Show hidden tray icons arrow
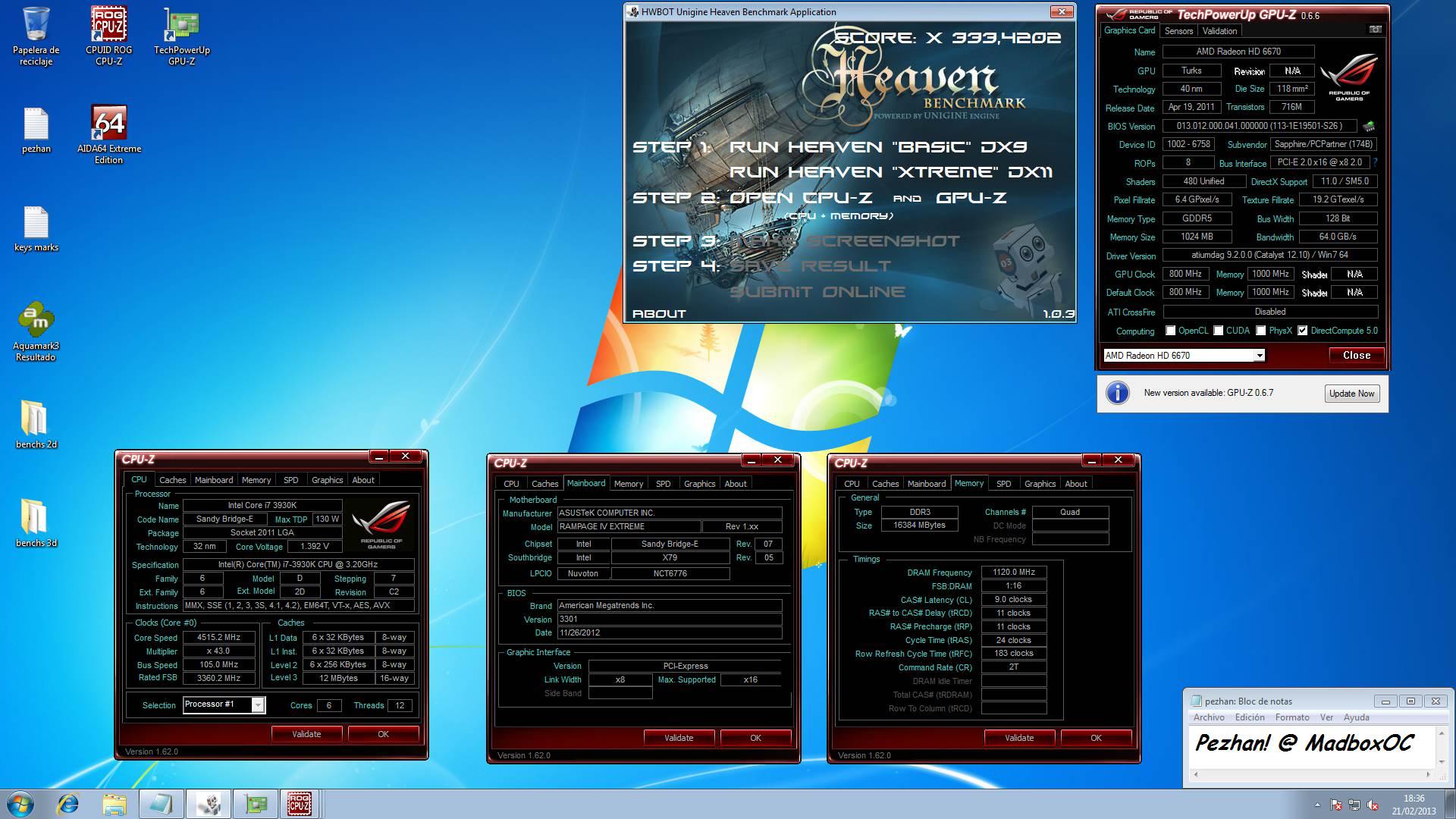Screen dimensions: 1456x819 click(x=1316, y=805)
